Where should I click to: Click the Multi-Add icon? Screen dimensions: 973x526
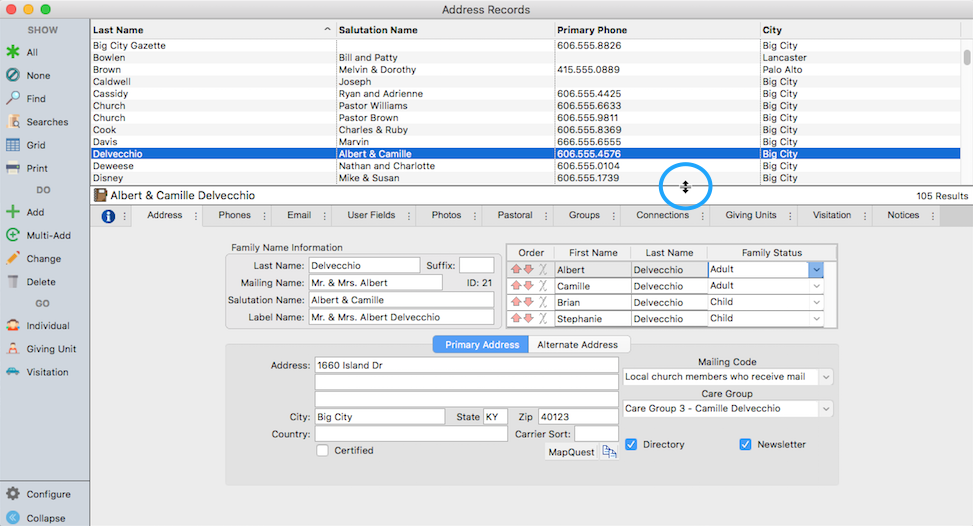[x=13, y=235]
